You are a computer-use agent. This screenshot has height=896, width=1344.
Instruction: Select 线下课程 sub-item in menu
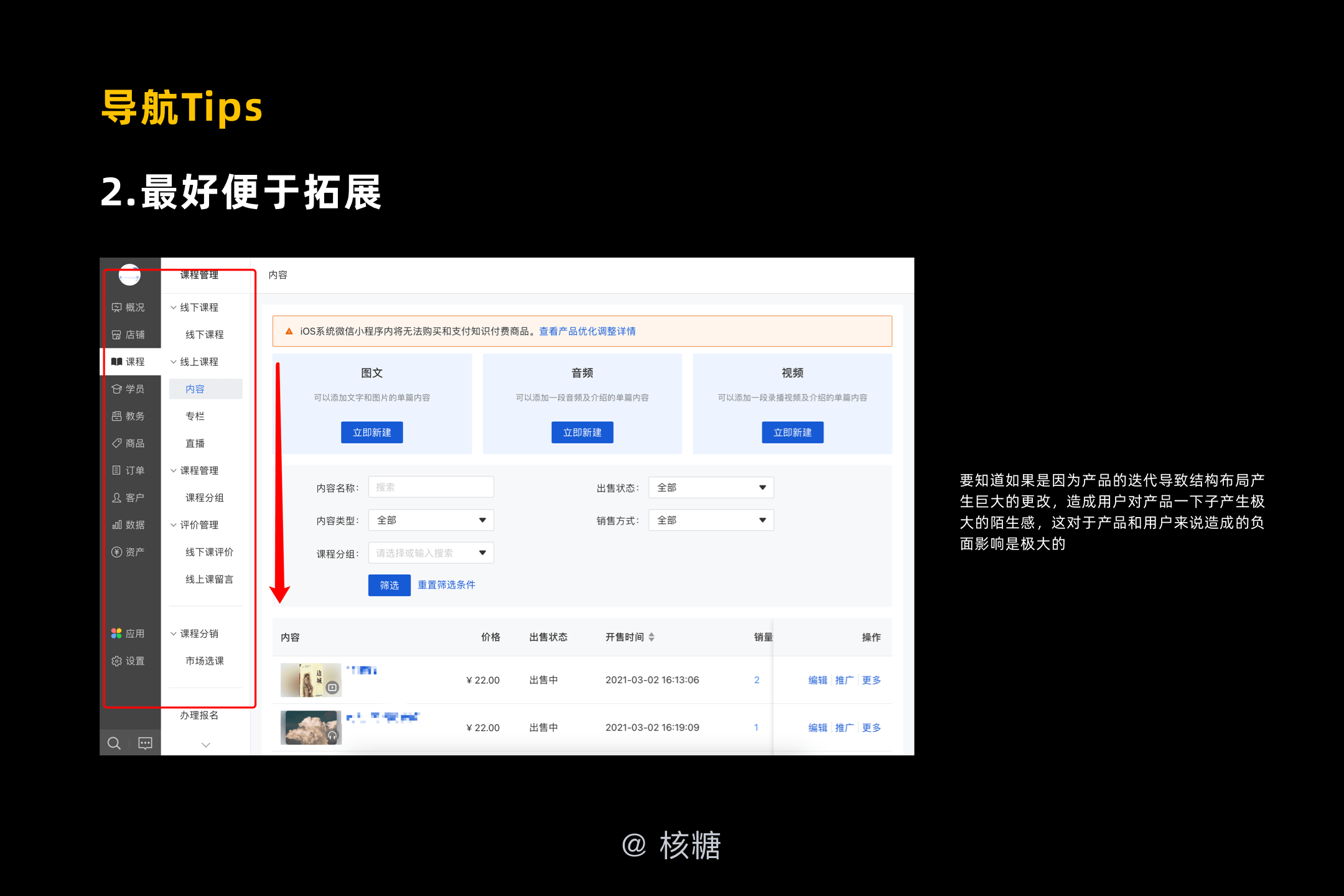click(205, 335)
